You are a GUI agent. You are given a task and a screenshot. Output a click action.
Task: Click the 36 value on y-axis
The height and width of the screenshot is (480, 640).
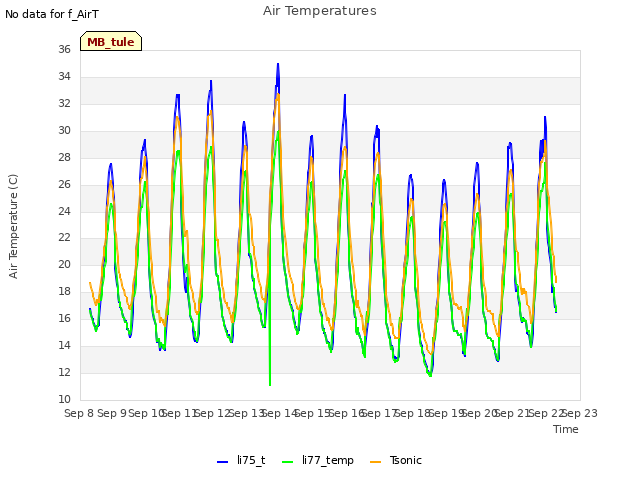pos(64,49)
